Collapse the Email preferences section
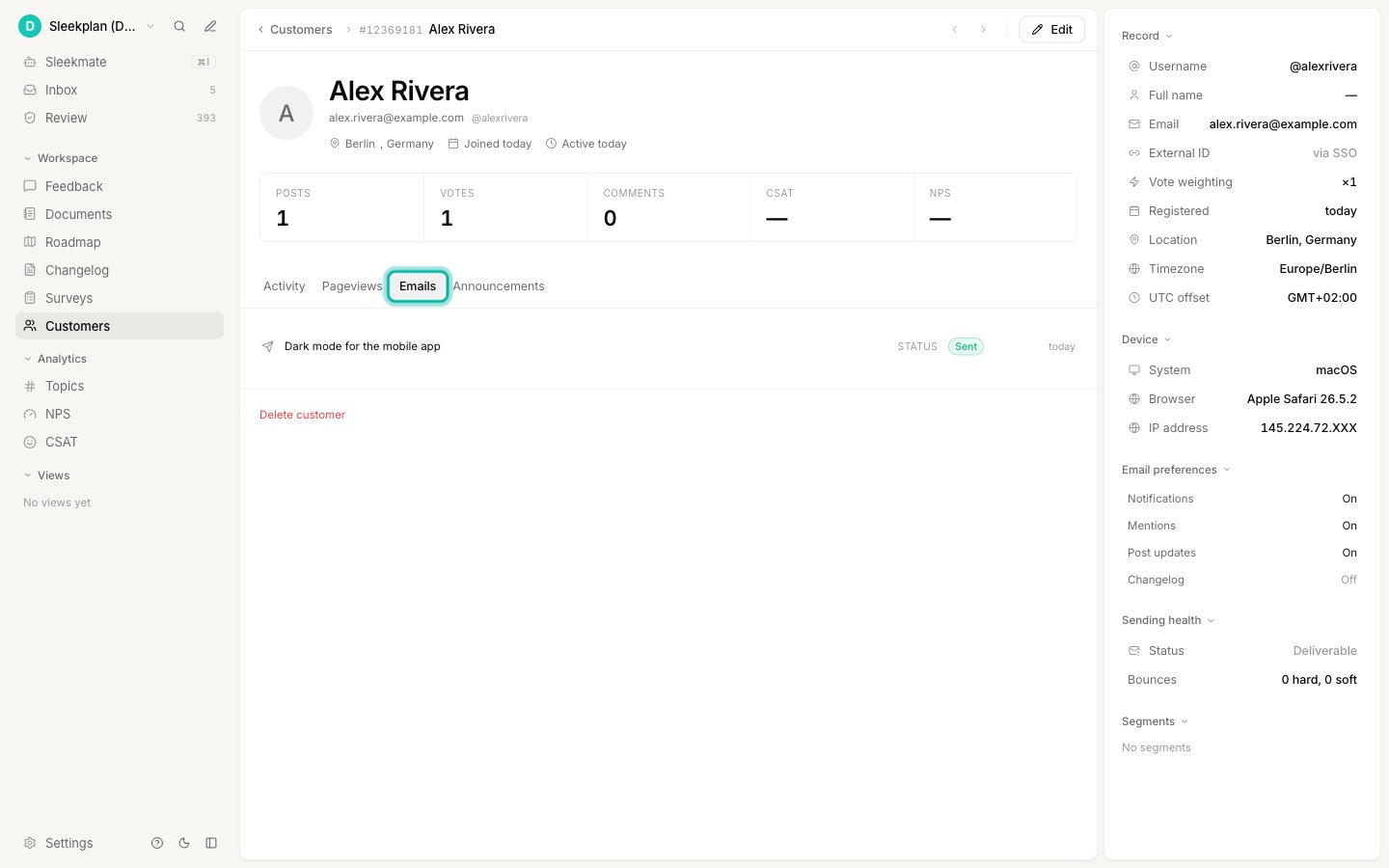Viewport: 1389px width, 868px height. click(1176, 470)
